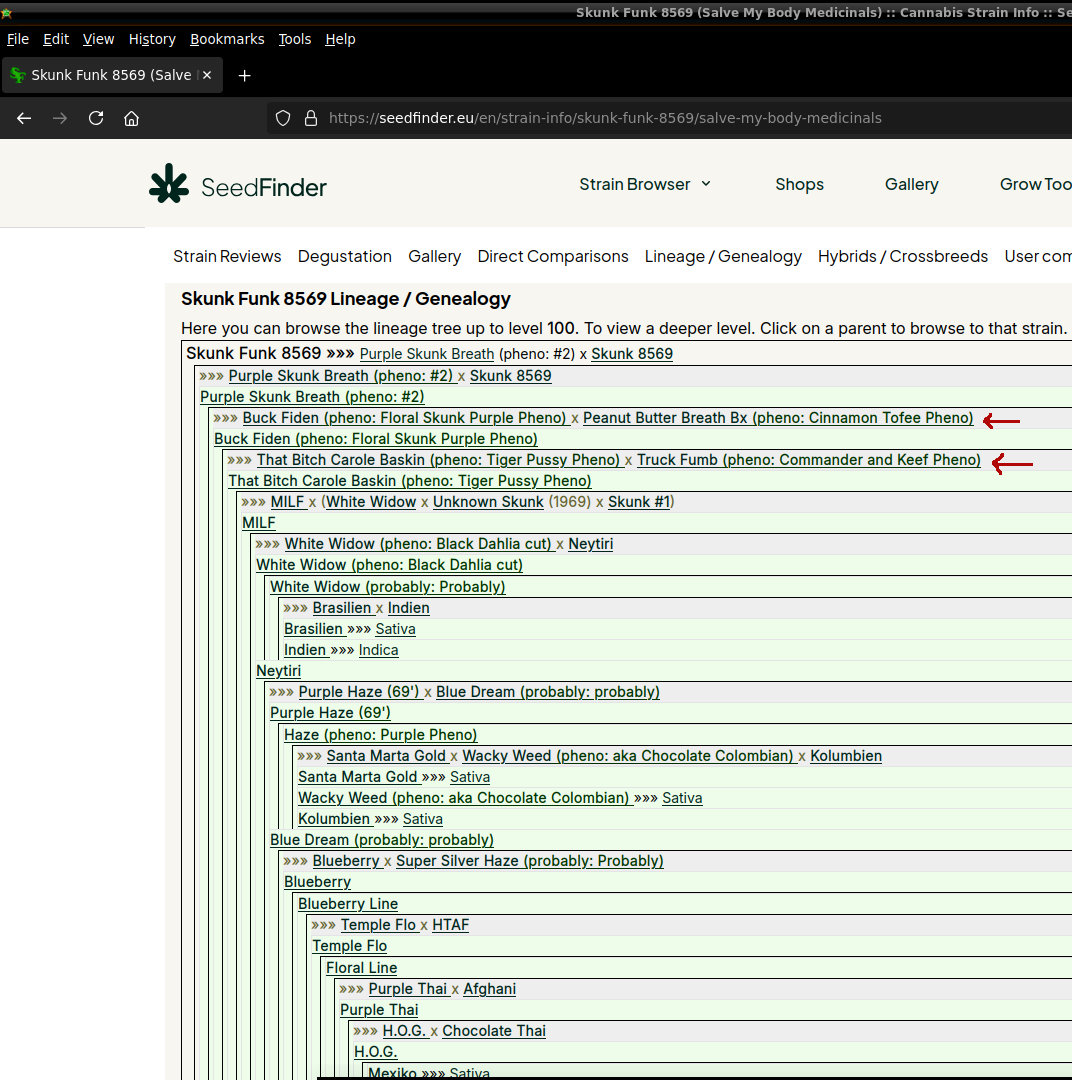Open a new tab with the plus button
1072x1080 pixels.
pos(245,76)
